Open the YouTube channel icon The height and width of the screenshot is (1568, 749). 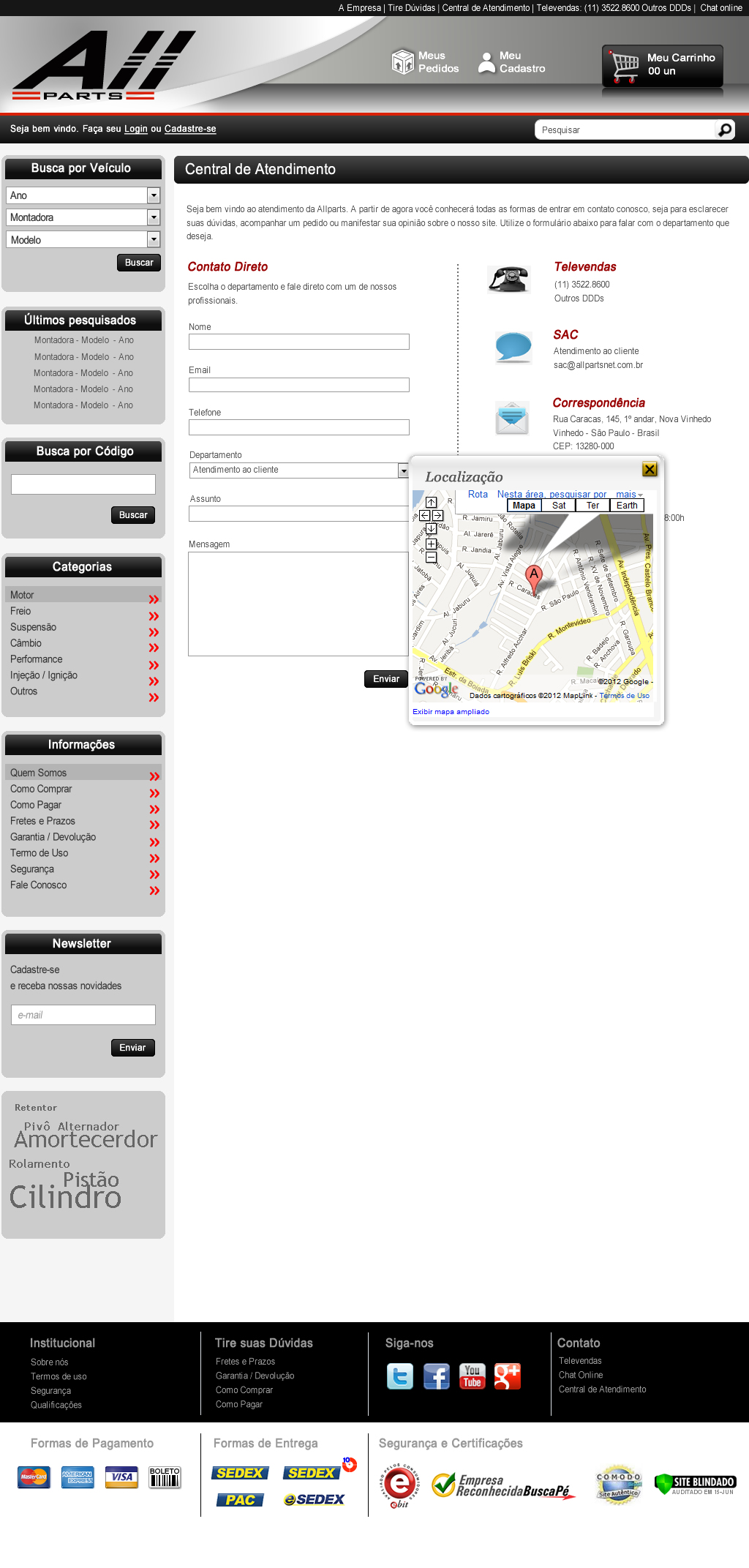click(x=473, y=1376)
